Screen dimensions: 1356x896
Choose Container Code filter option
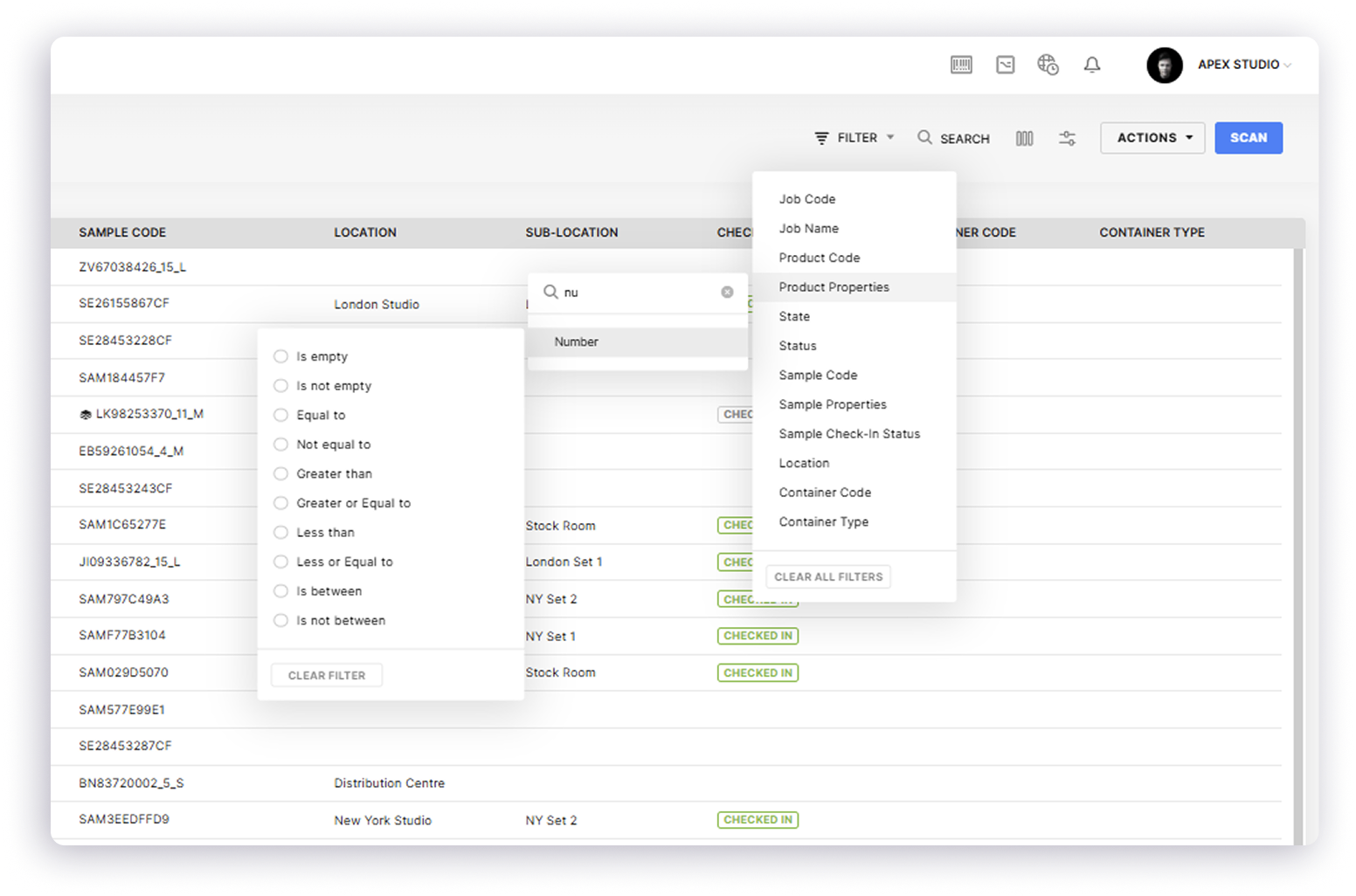pyautogui.click(x=854, y=493)
